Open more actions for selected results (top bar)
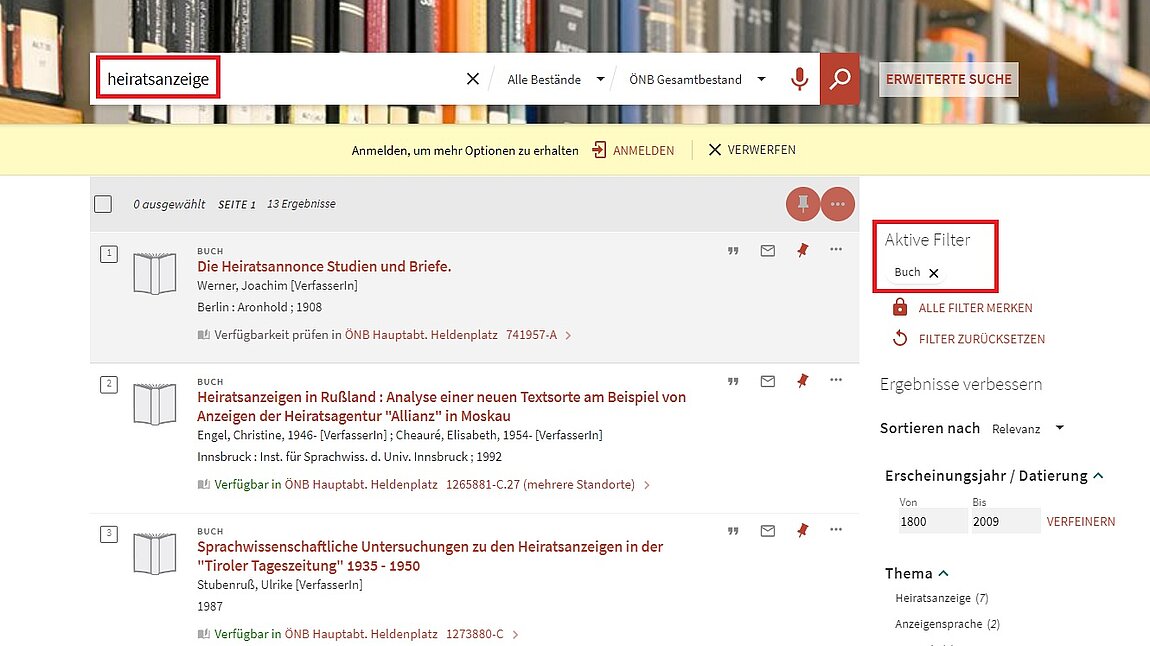The image size is (1150, 646). tap(838, 204)
